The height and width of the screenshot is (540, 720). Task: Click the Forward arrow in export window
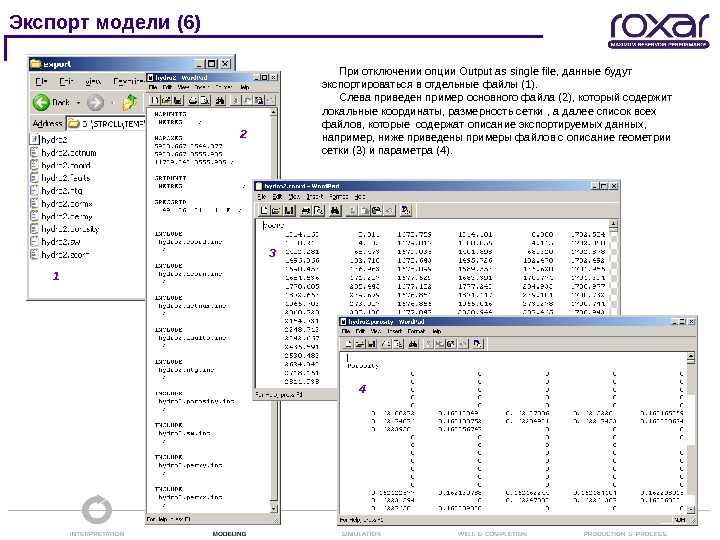(96, 102)
